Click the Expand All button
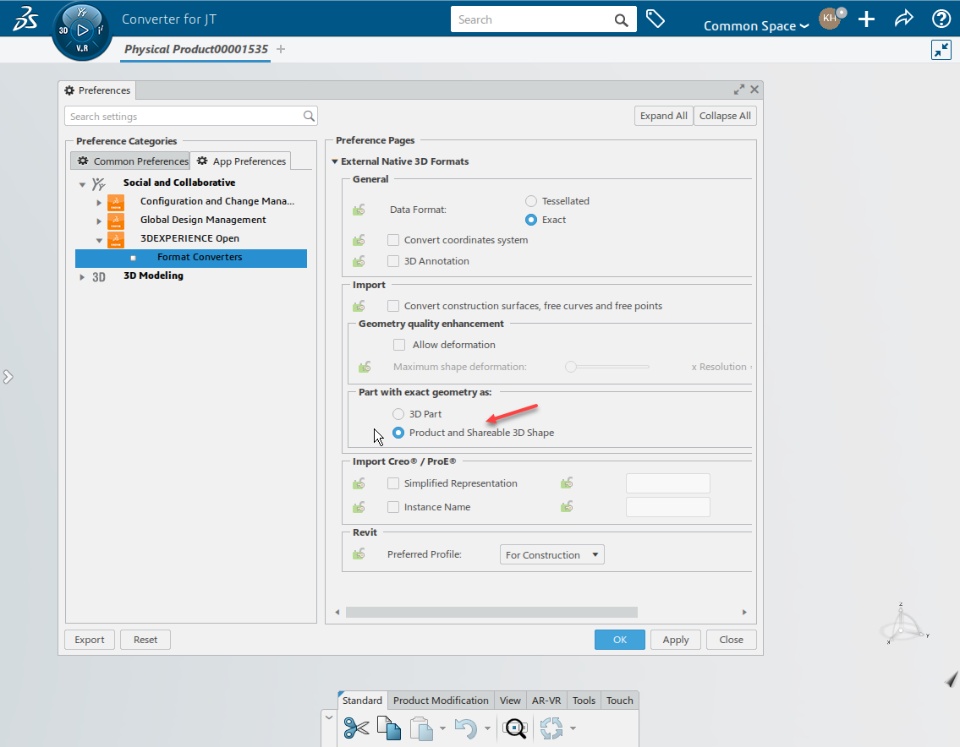960x747 pixels. coord(664,116)
